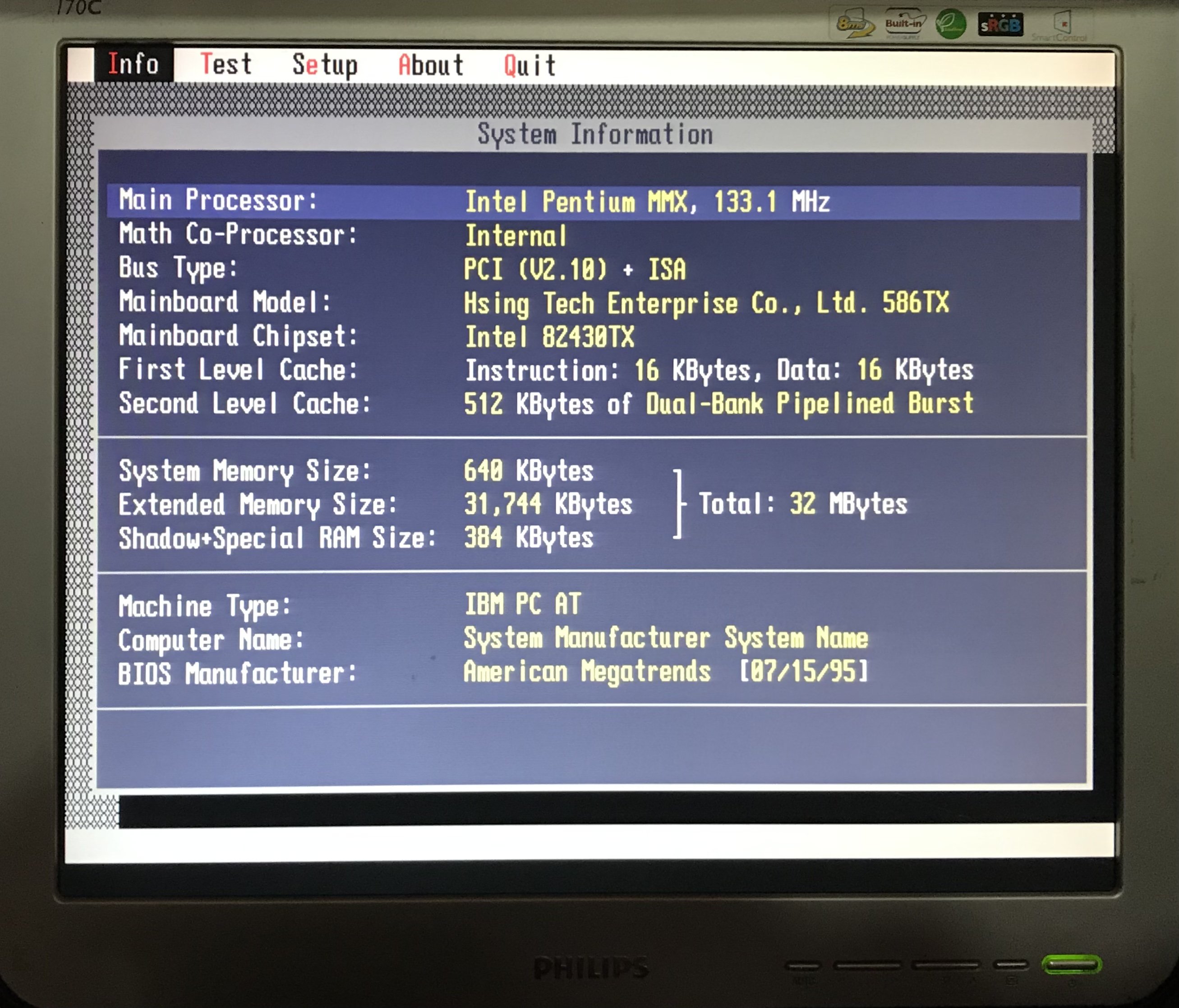Select Quit in the menu bar
This screenshot has width=1179, height=1008.
coord(529,66)
